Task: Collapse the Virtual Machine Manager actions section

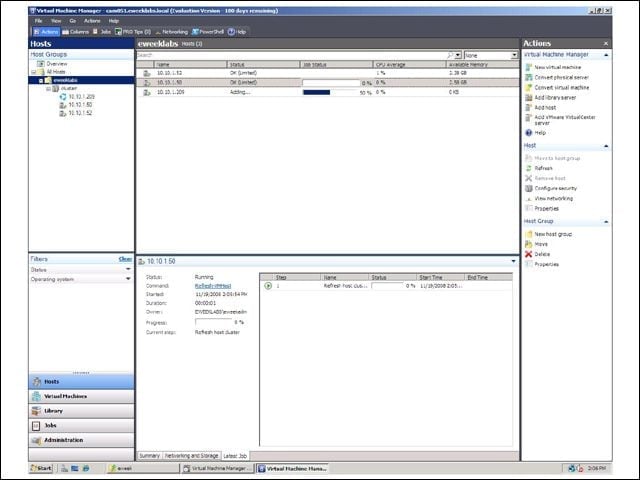Action: click(x=606, y=55)
